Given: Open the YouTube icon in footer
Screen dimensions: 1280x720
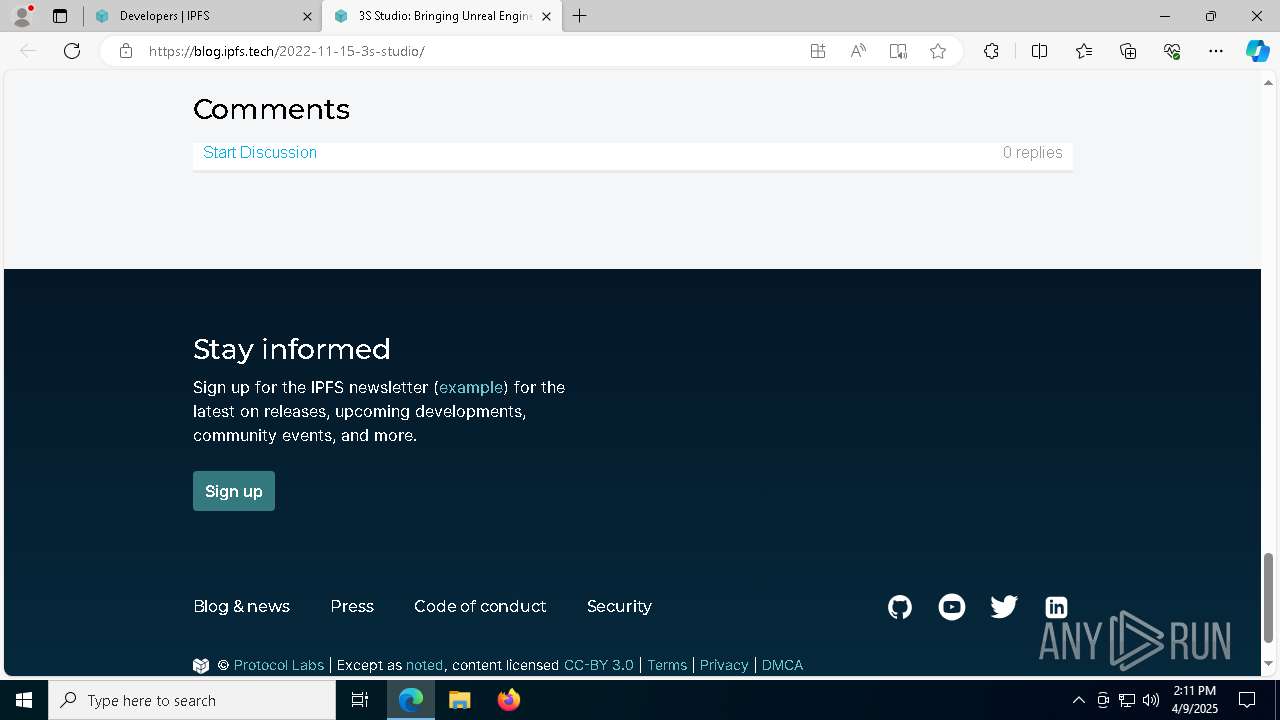Looking at the screenshot, I should 952,607.
